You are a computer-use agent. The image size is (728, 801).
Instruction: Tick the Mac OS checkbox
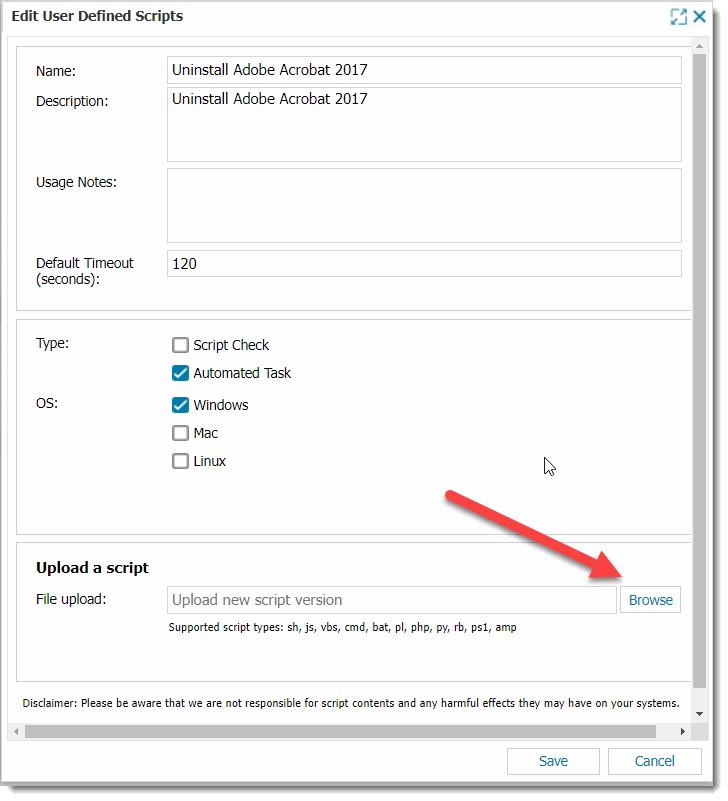pyautogui.click(x=180, y=433)
